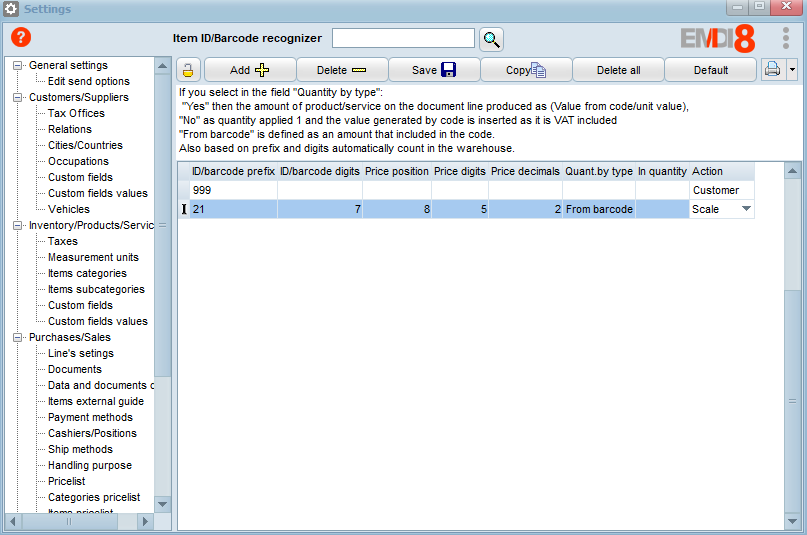Click tree panel scroll up arrow
Viewport: 807px width, 535px height.
[163, 66]
